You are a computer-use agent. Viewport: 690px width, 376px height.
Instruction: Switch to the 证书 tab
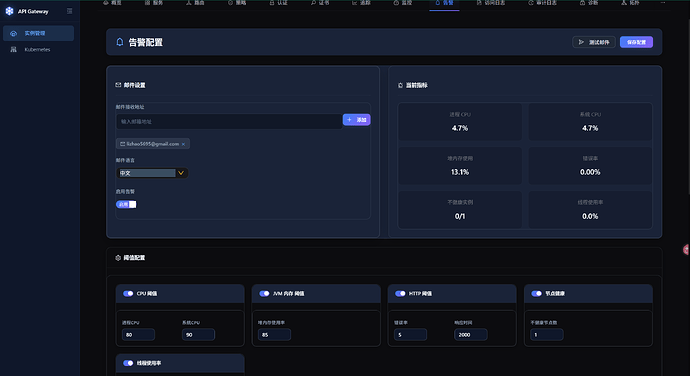pyautogui.click(x=320, y=3)
